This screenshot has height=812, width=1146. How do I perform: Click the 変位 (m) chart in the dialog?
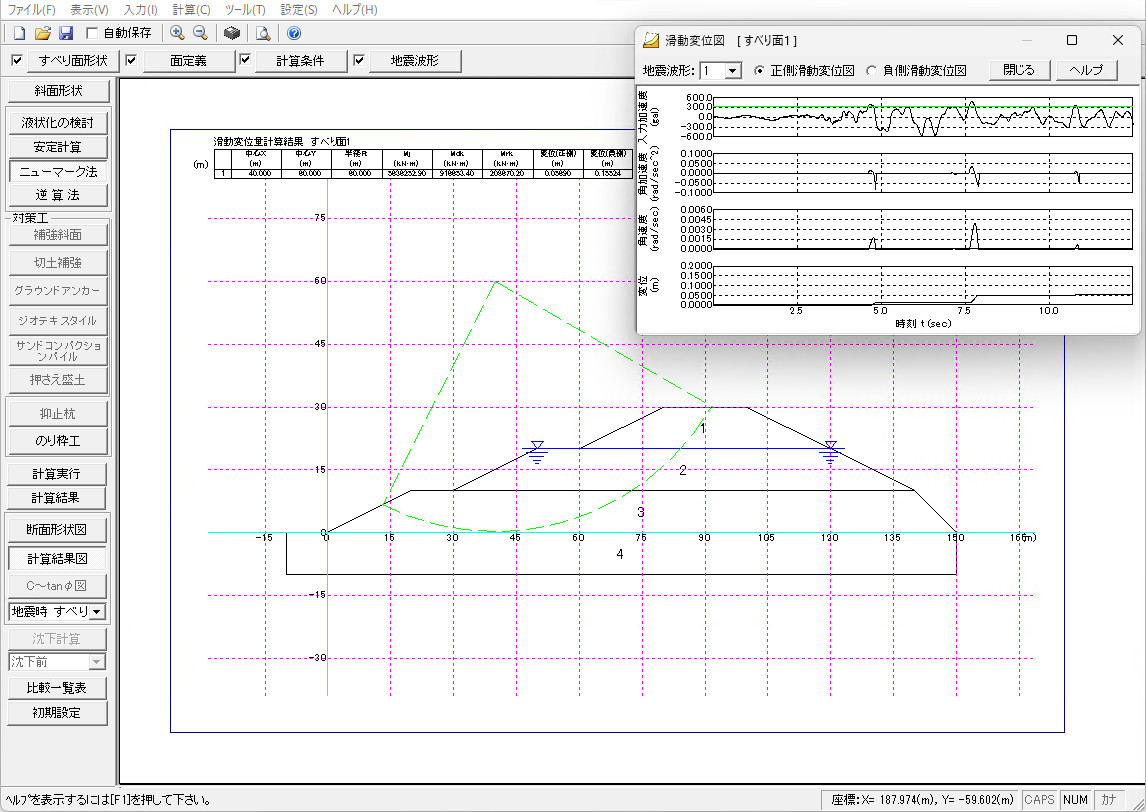[x=923, y=285]
